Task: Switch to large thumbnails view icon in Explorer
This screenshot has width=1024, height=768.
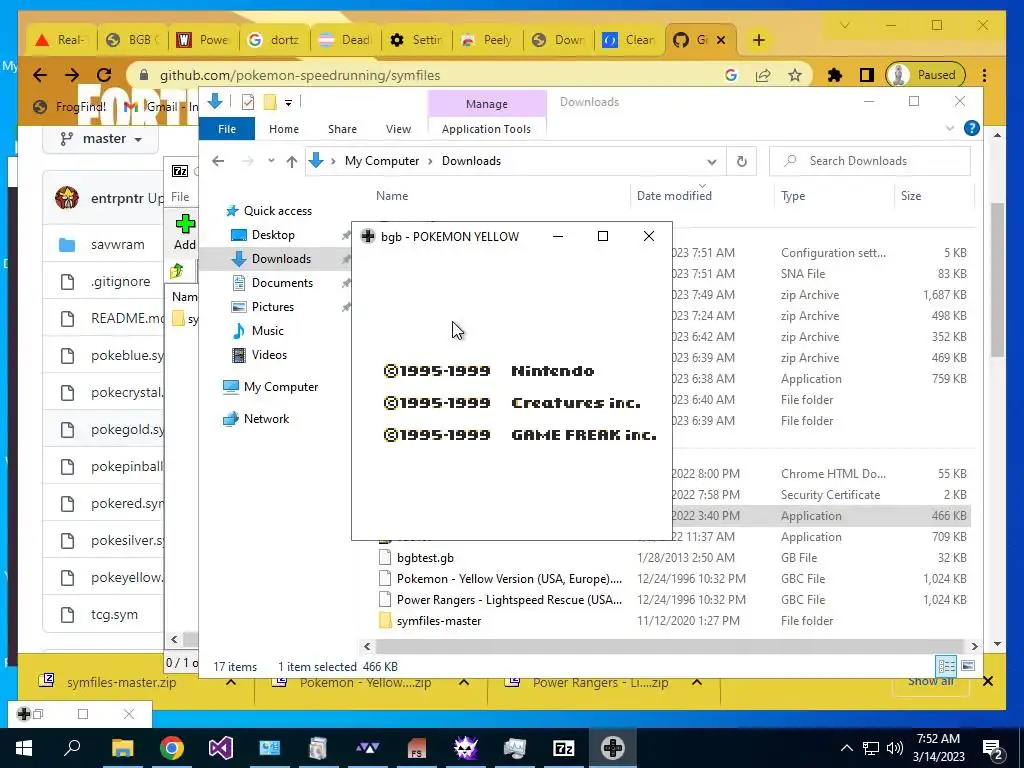Action: coord(968,666)
